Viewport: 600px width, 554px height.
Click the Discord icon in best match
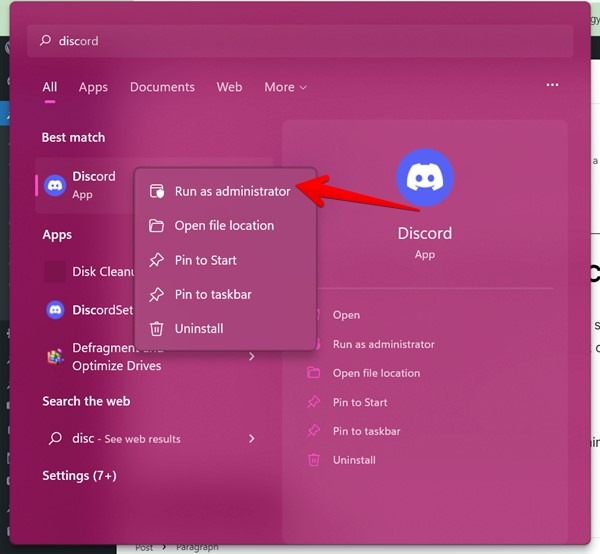pos(55,186)
